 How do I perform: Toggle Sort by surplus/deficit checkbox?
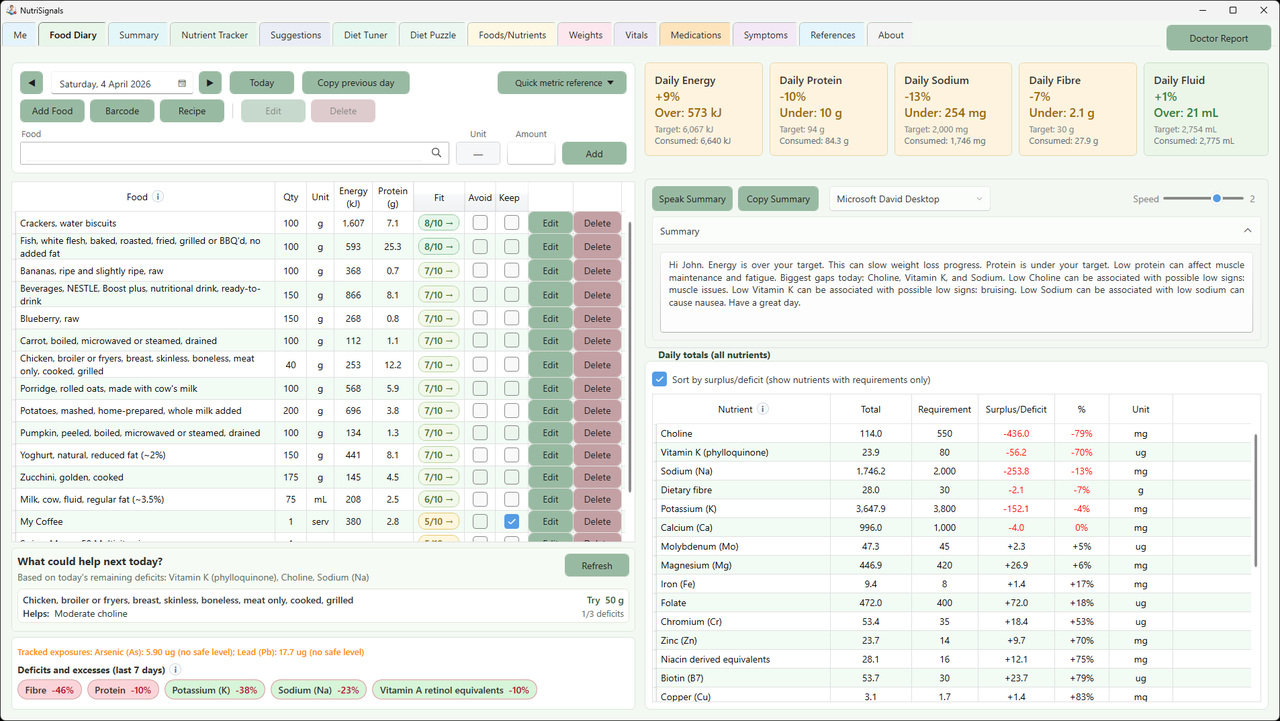[x=659, y=379]
